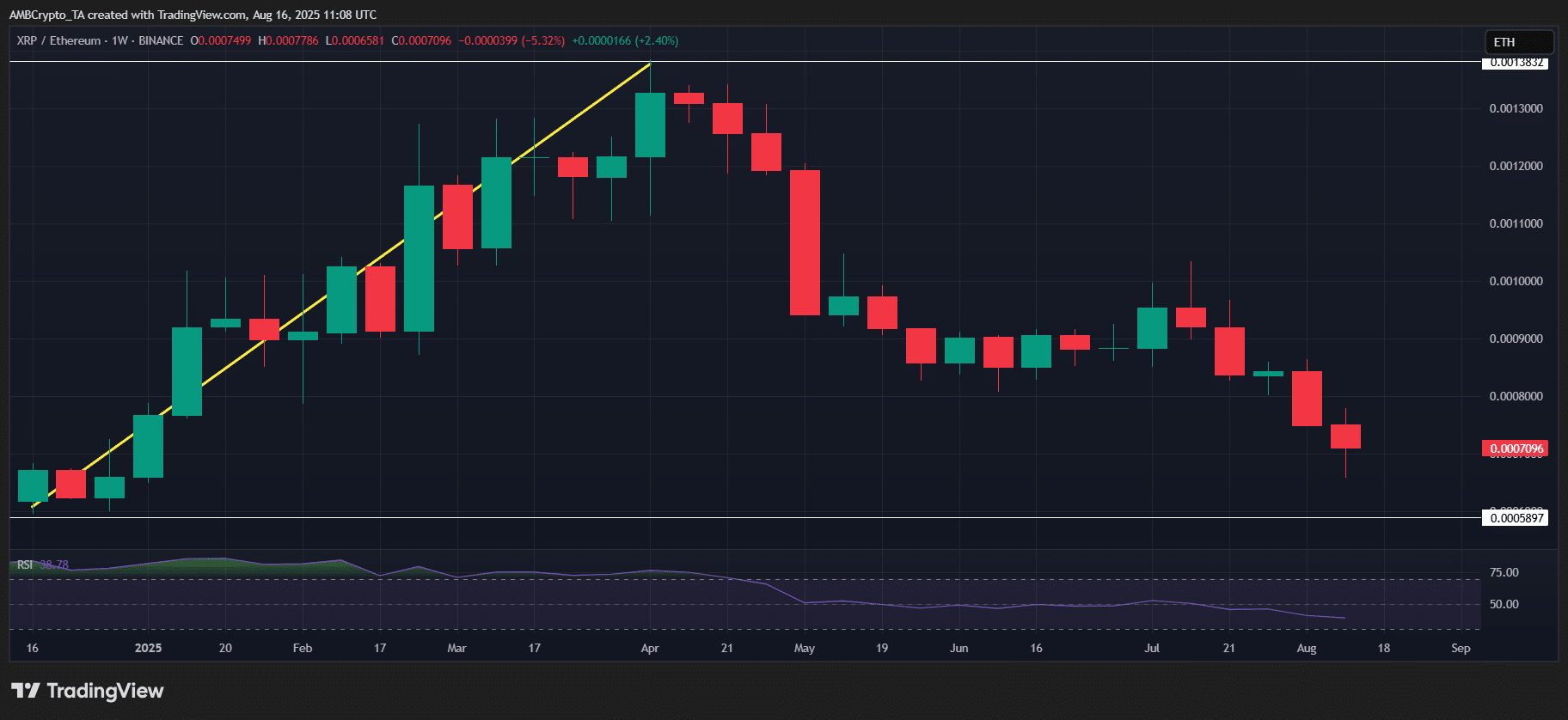
Task: Click the red current price label 0.0007096
Action: pyautogui.click(x=1516, y=448)
